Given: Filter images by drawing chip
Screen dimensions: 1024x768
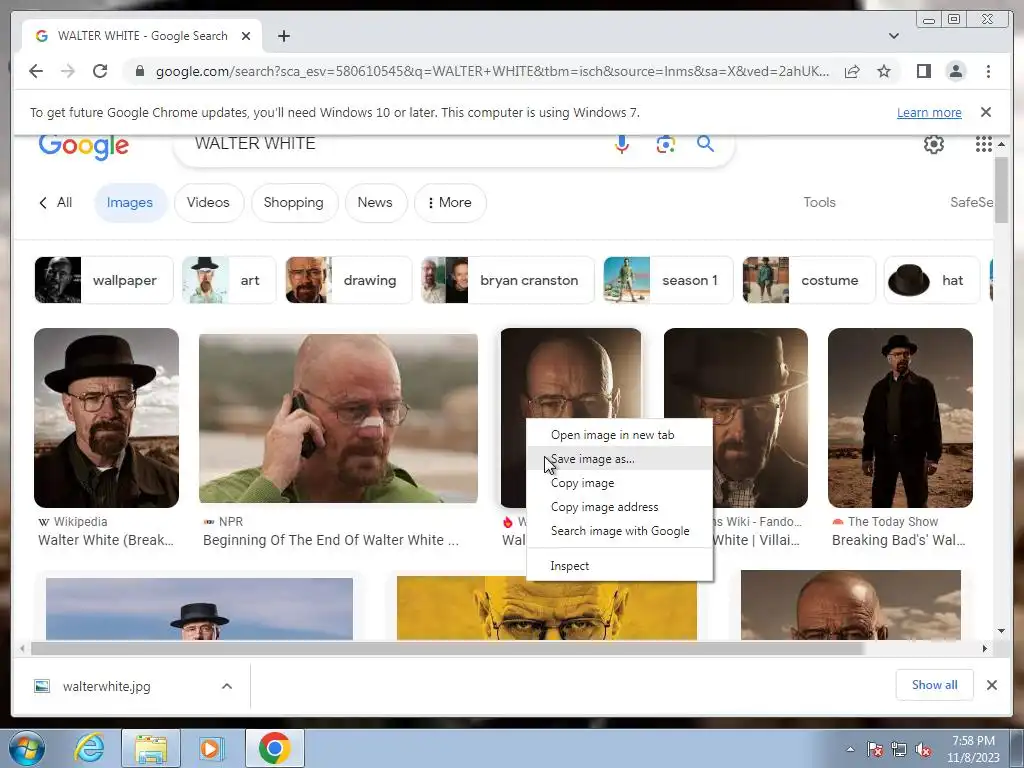Looking at the screenshot, I should pyautogui.click(x=349, y=280).
